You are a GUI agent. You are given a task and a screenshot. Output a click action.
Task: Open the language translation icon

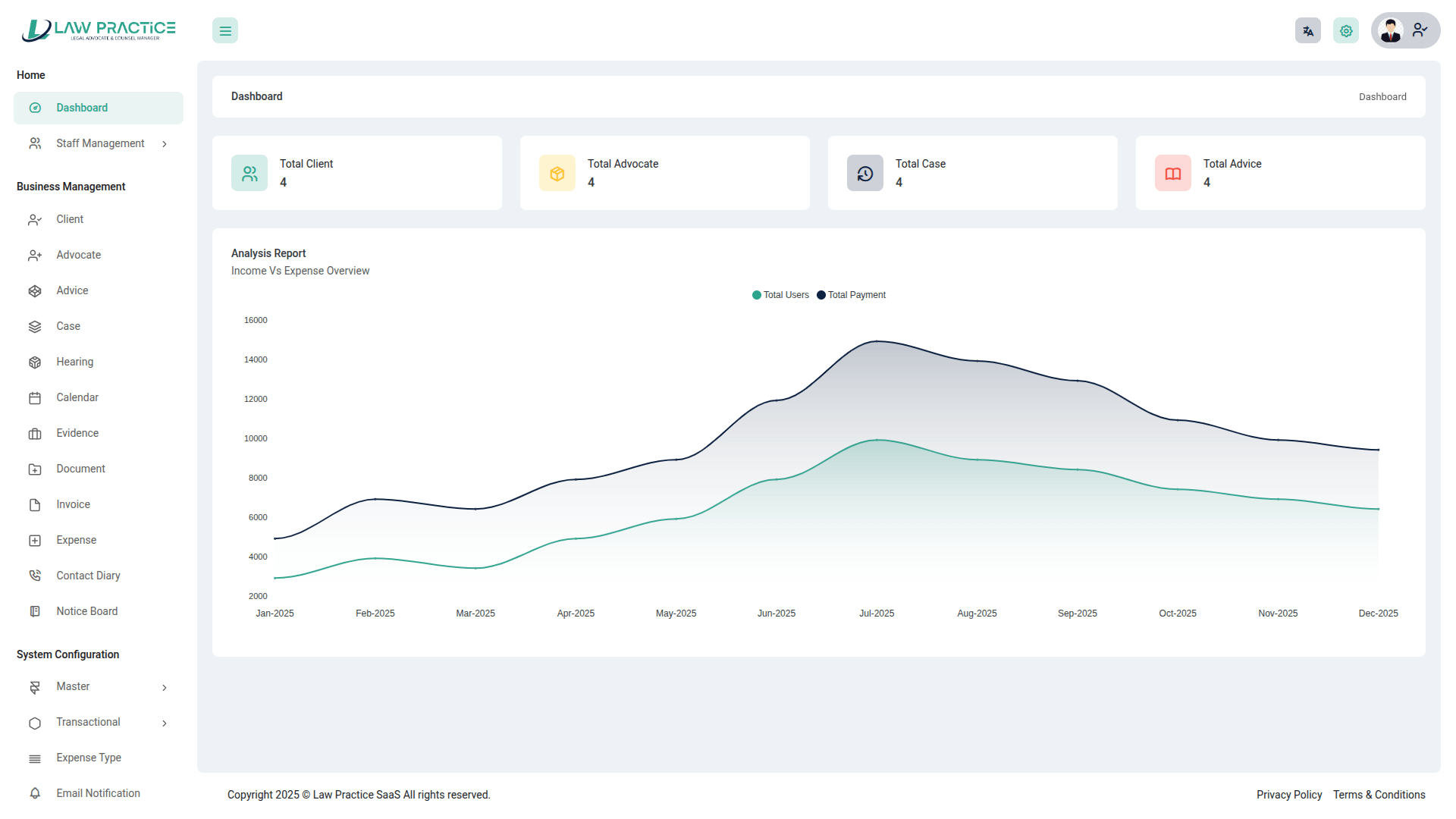point(1307,31)
